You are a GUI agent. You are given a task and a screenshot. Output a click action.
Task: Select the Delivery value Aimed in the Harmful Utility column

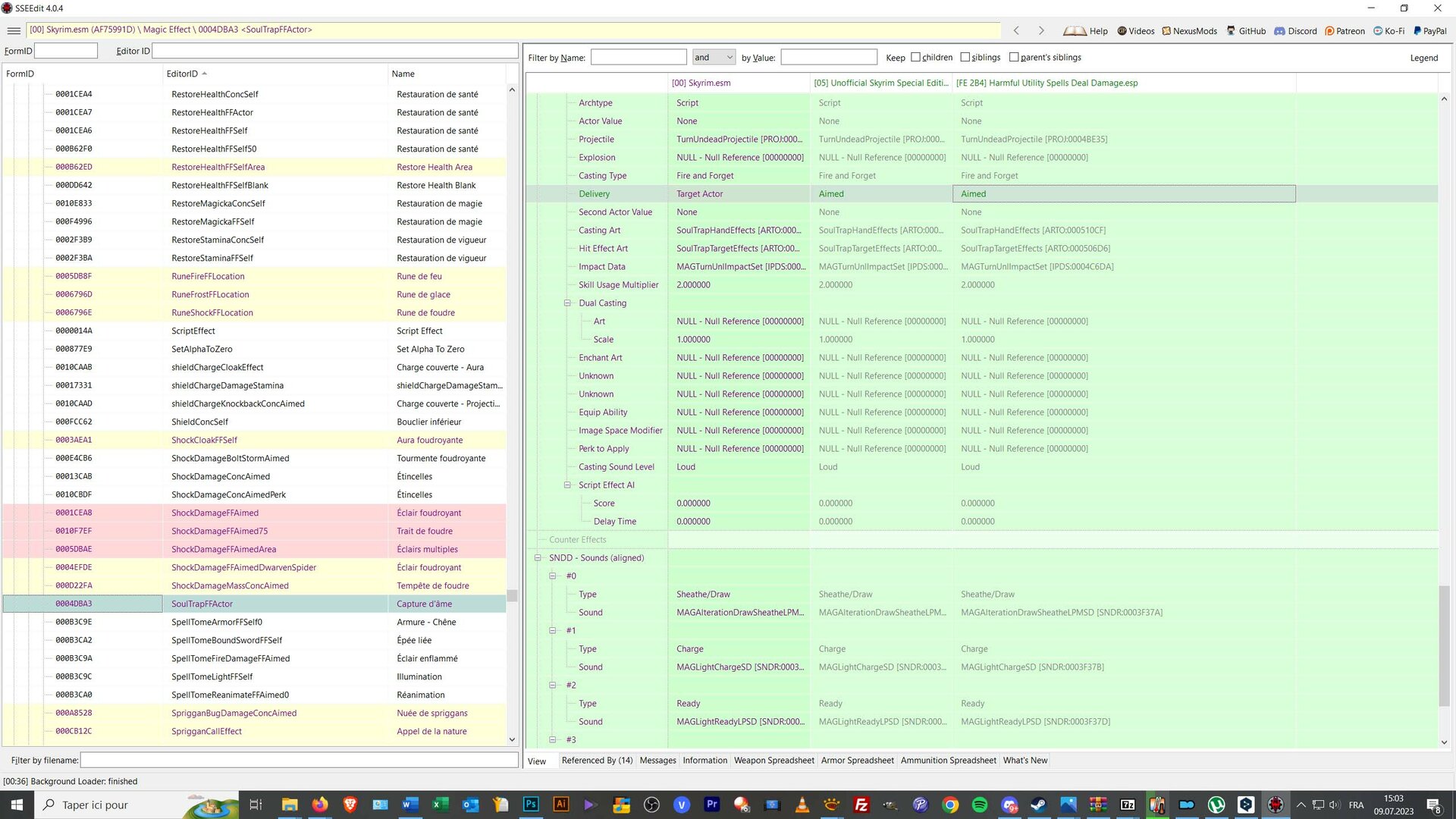[x=1124, y=193]
